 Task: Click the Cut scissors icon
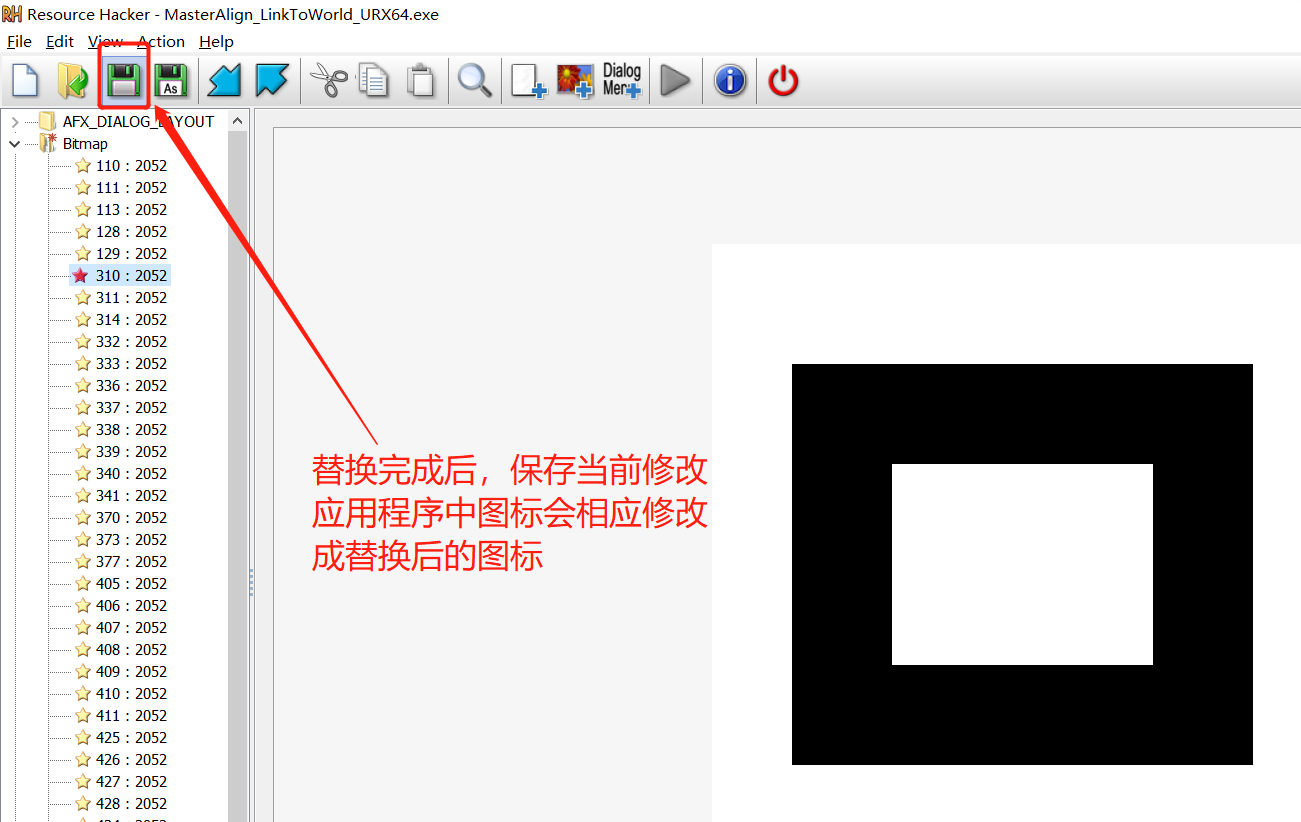(x=327, y=81)
